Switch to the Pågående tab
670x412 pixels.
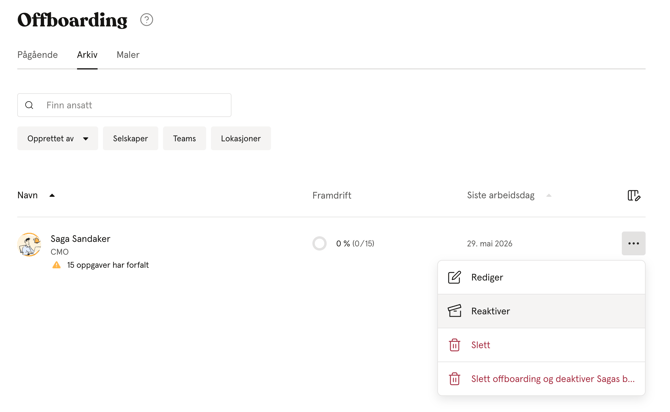click(x=38, y=55)
